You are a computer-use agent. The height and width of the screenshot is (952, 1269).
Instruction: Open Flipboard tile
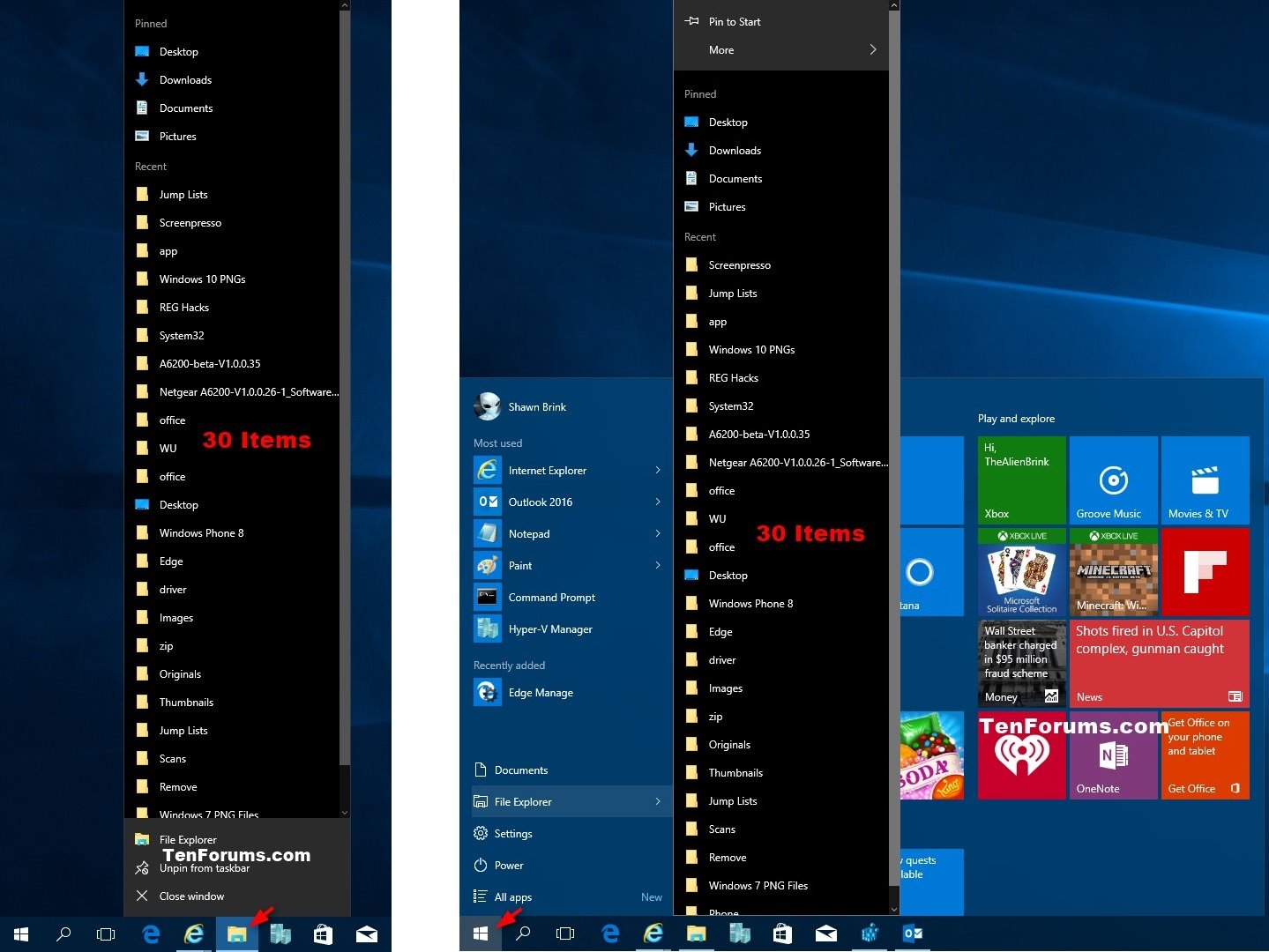point(1206,572)
